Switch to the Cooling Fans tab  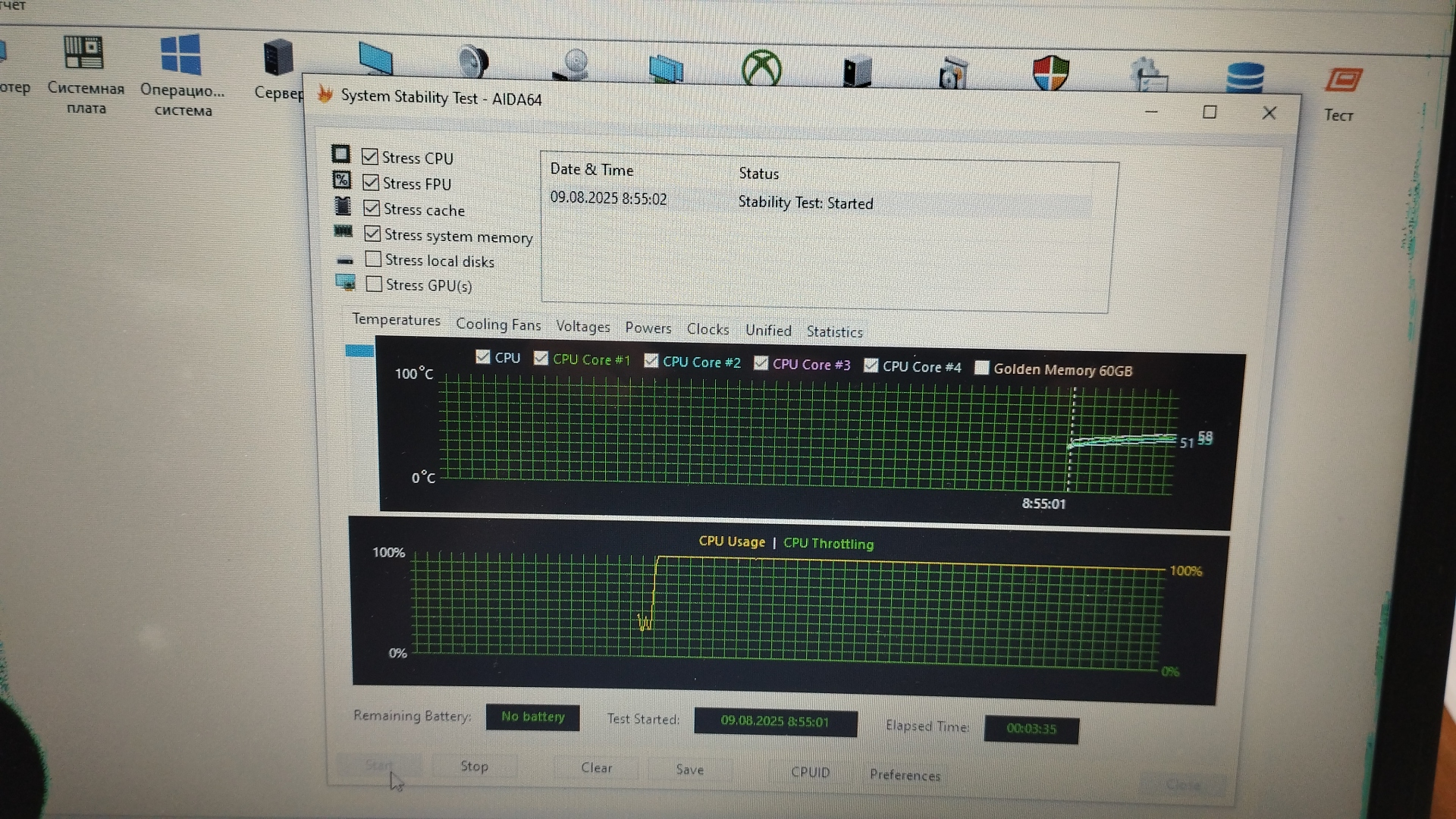pyautogui.click(x=498, y=325)
